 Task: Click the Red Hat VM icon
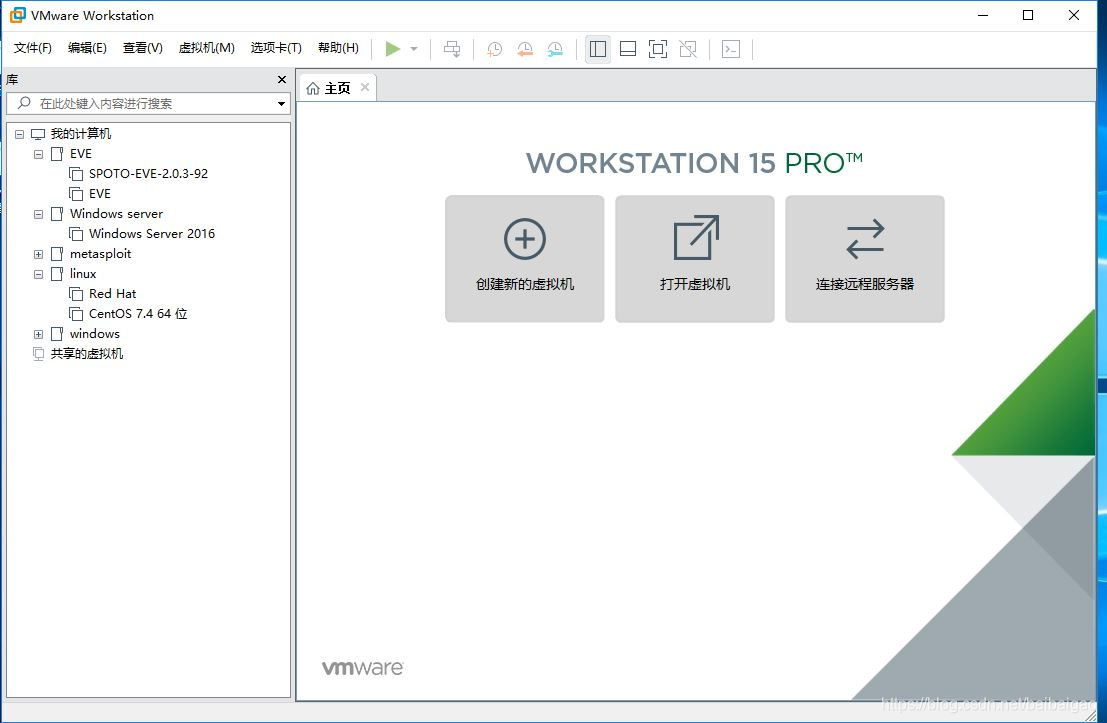click(x=76, y=294)
